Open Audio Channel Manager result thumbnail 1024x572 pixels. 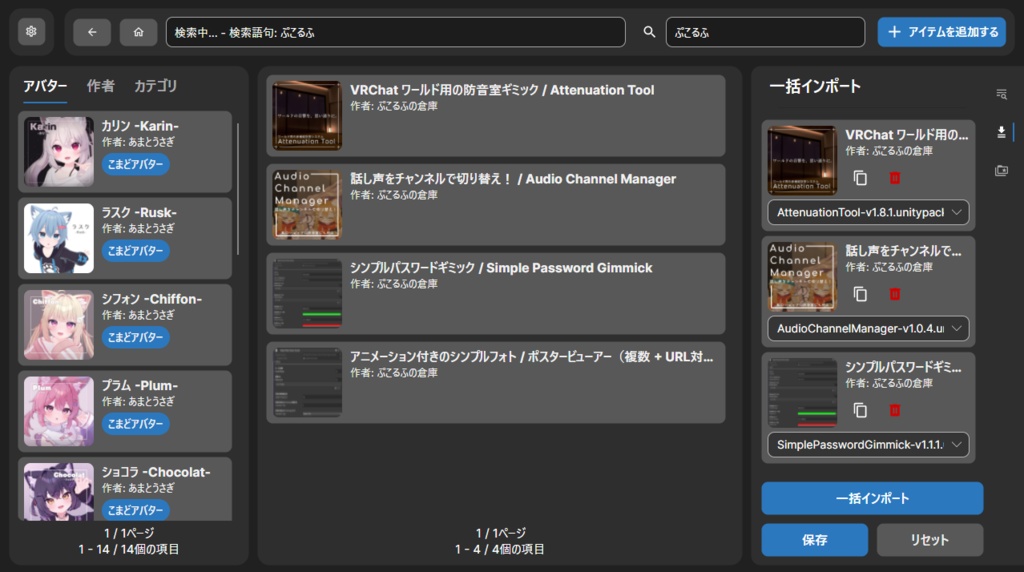coord(307,204)
